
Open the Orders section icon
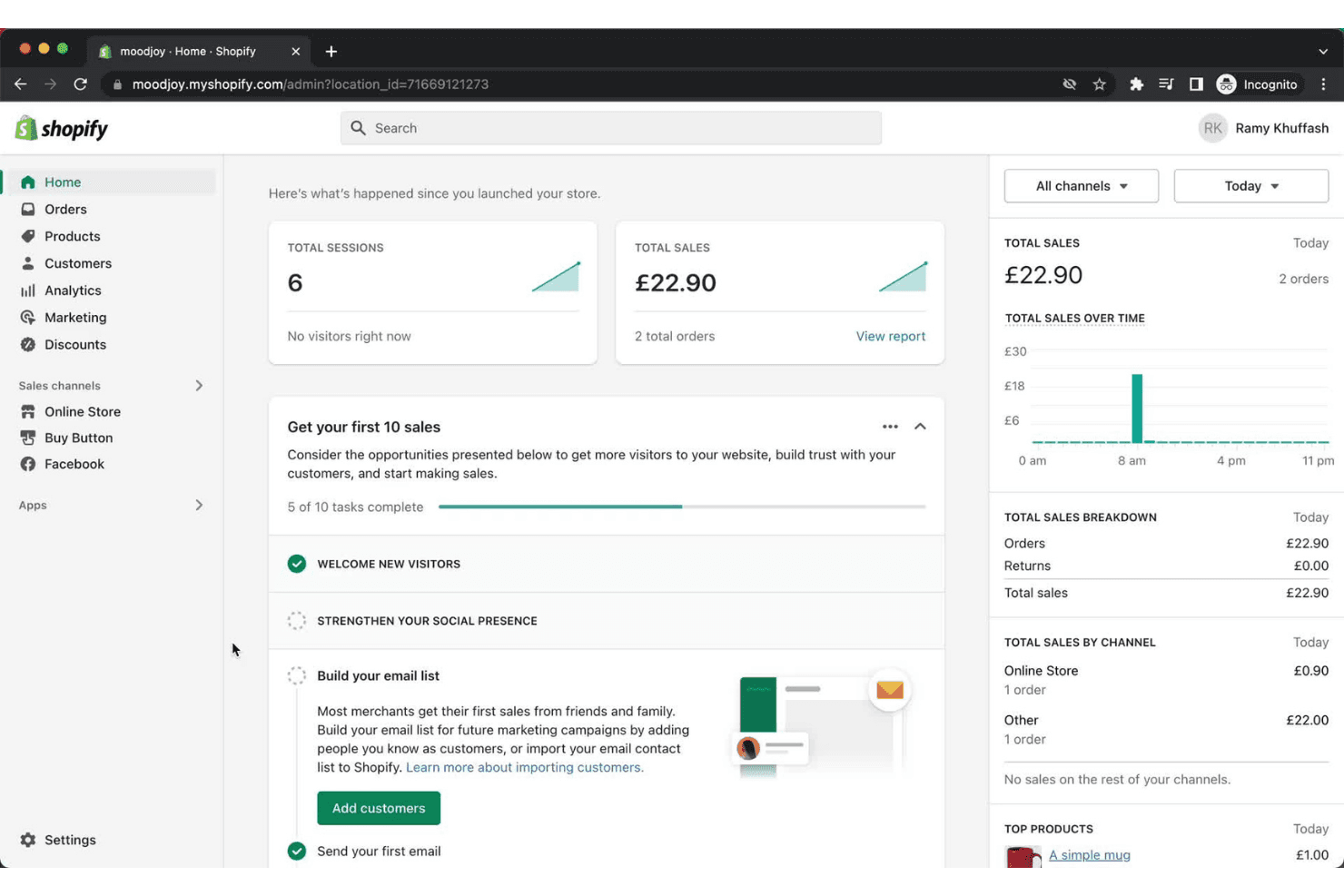(x=28, y=209)
